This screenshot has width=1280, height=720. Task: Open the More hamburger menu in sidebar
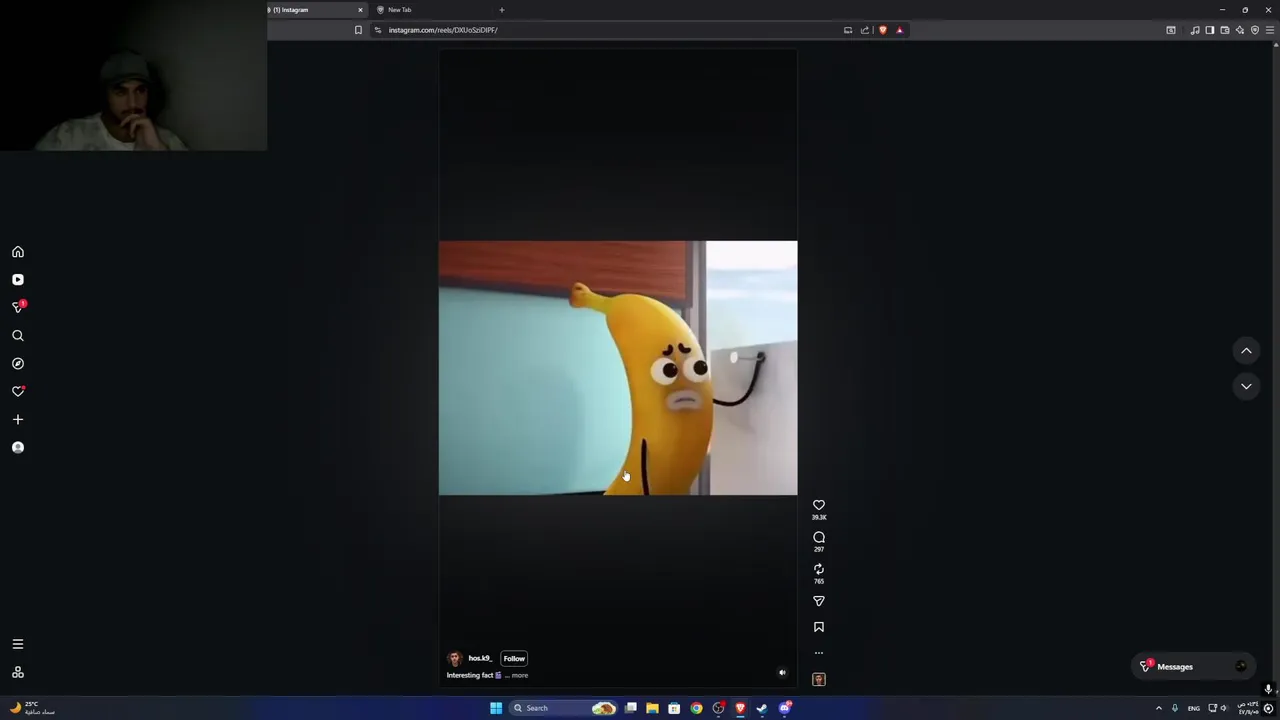pos(18,644)
